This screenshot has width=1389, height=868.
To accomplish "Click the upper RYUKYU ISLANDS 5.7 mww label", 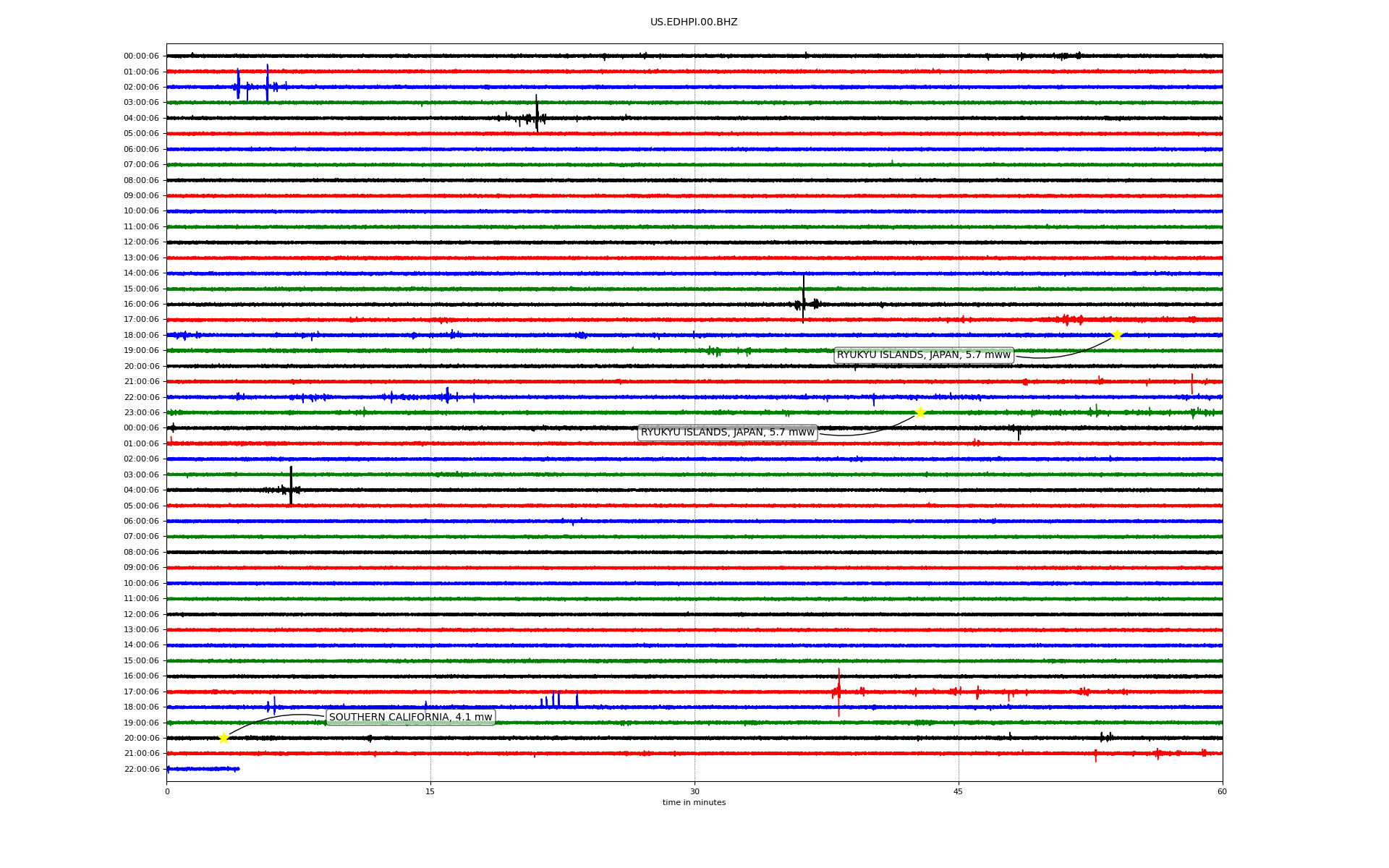I will tap(923, 355).
